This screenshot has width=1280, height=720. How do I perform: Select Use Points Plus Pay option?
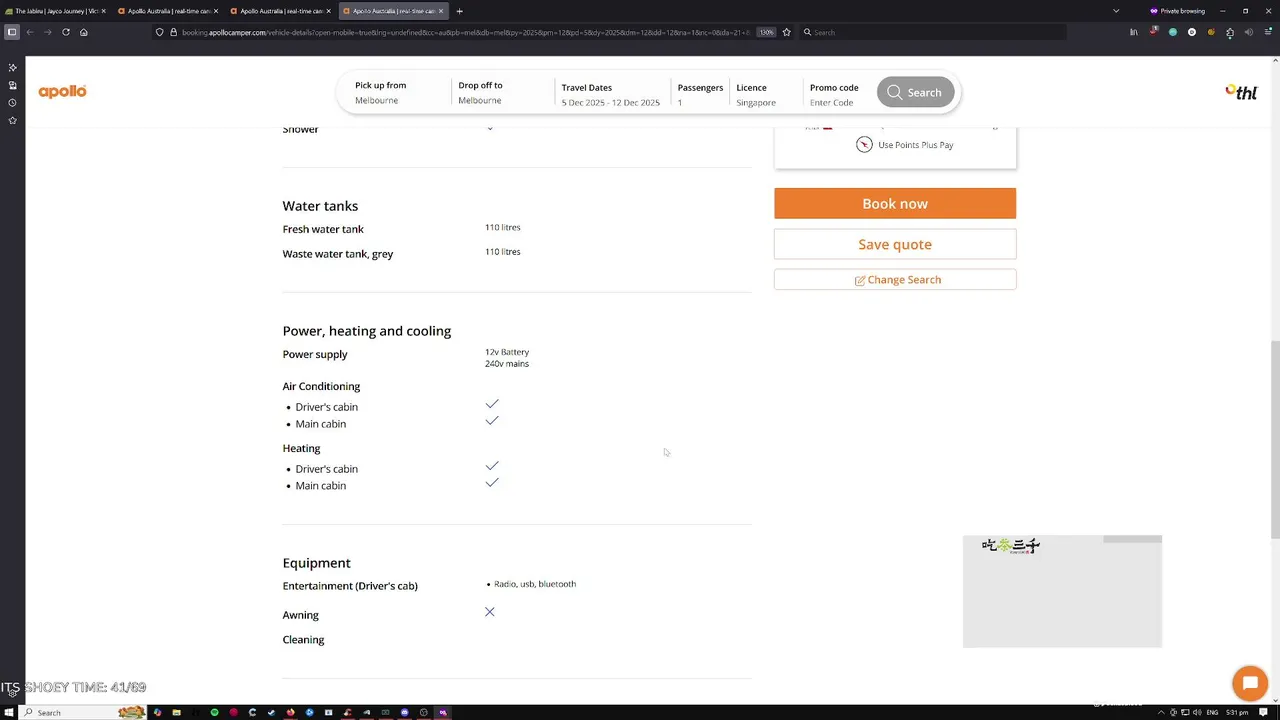click(x=905, y=145)
